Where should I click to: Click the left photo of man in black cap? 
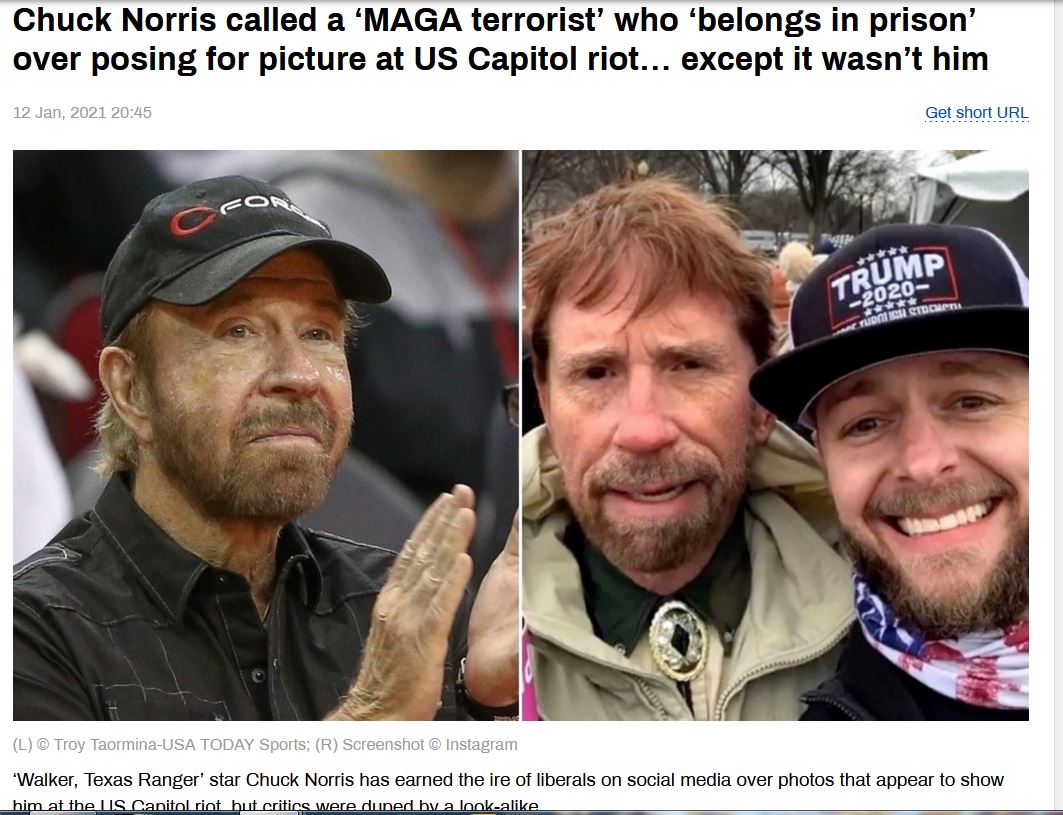(266, 435)
